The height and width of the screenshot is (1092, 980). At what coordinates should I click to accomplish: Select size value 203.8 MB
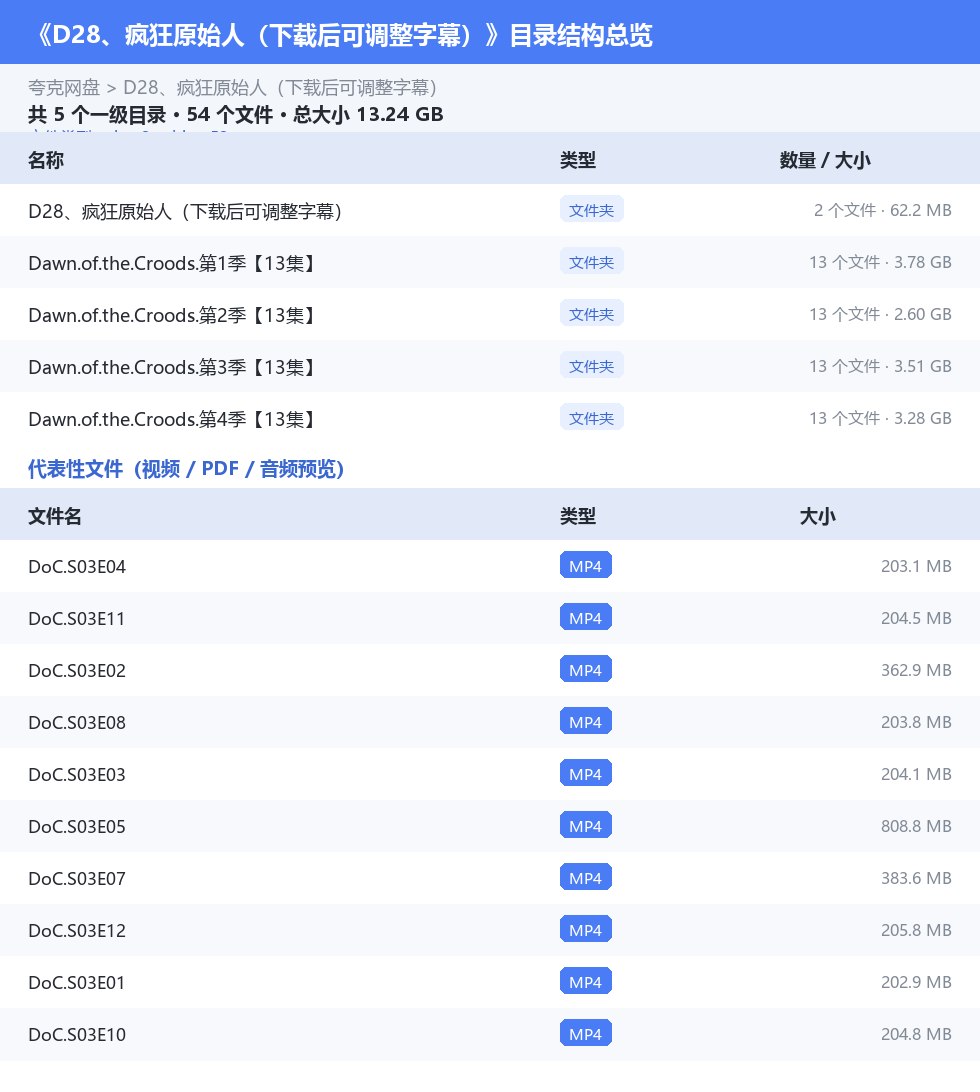[916, 722]
